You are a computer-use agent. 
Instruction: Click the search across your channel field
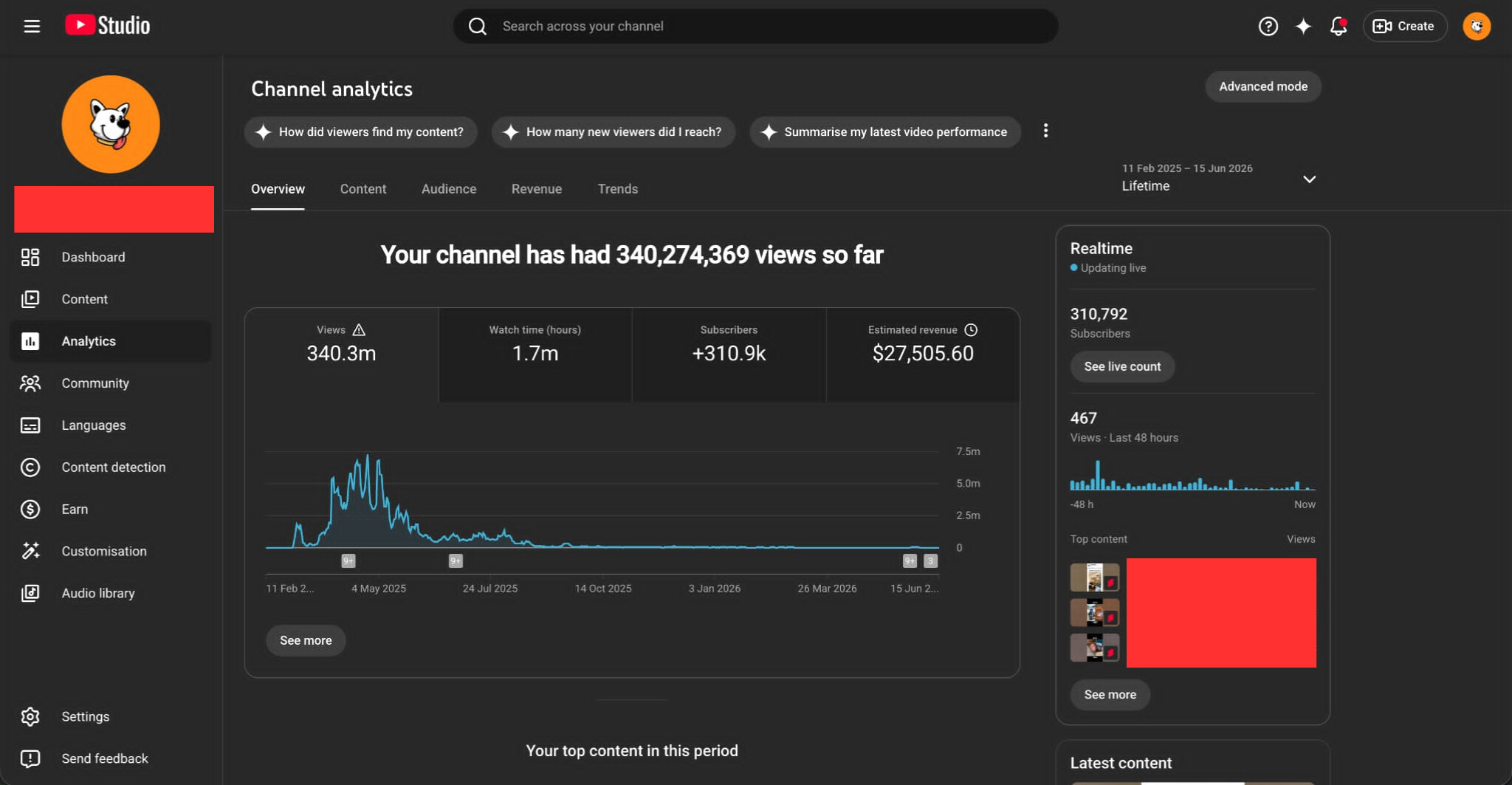[x=755, y=27]
